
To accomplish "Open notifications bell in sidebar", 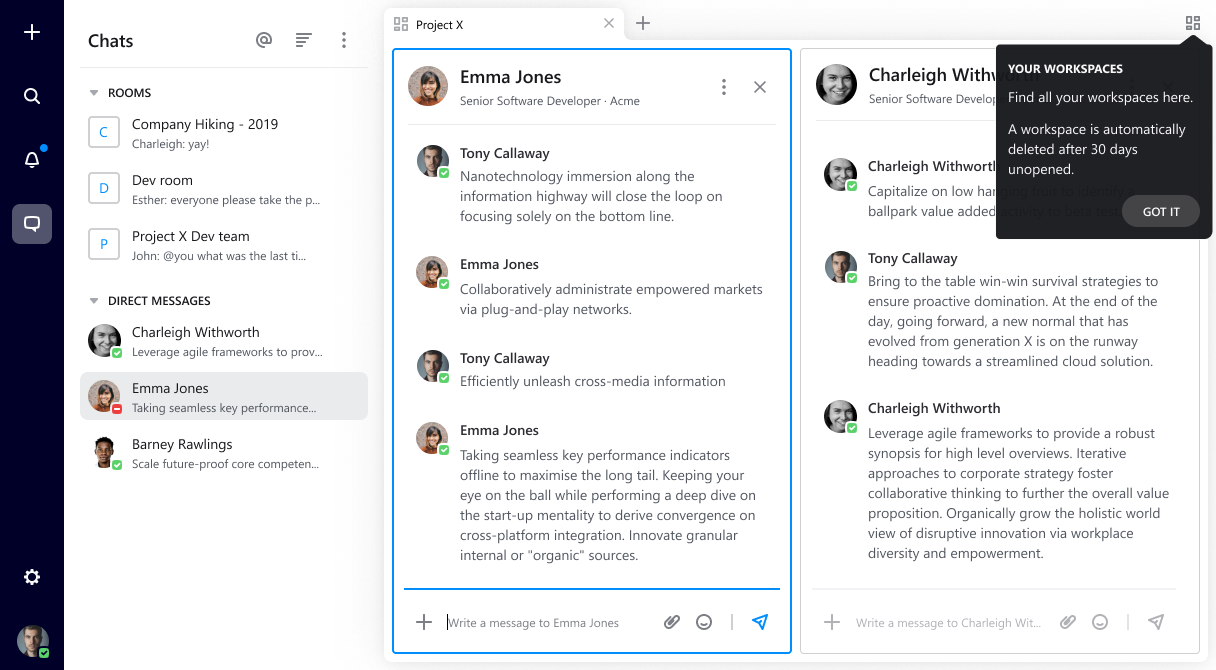I will point(32,160).
